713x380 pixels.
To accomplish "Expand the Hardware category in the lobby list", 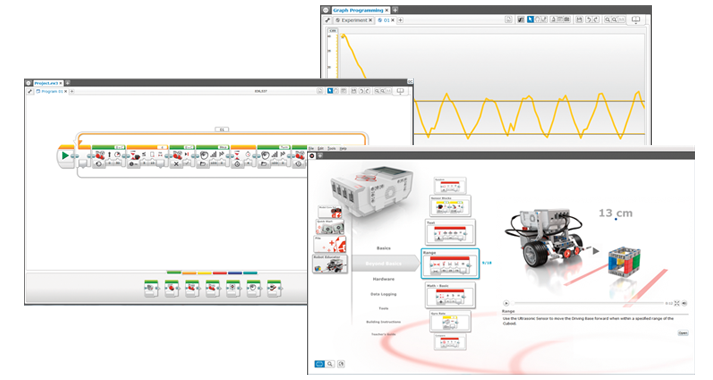I will pyautogui.click(x=383, y=279).
